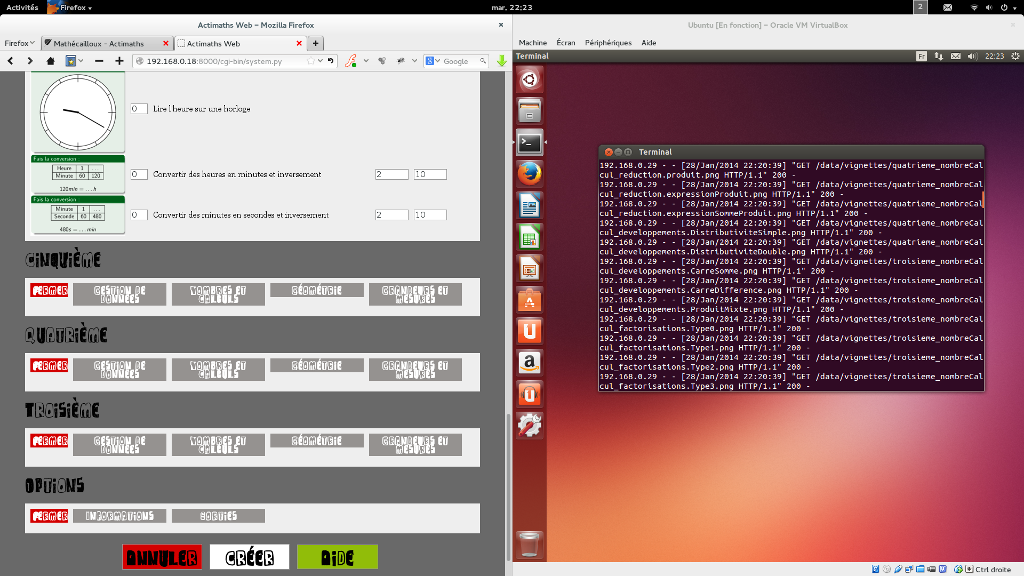Click red FERMER under Cinquième
Screen dimensions: 1024x576
click(49, 290)
